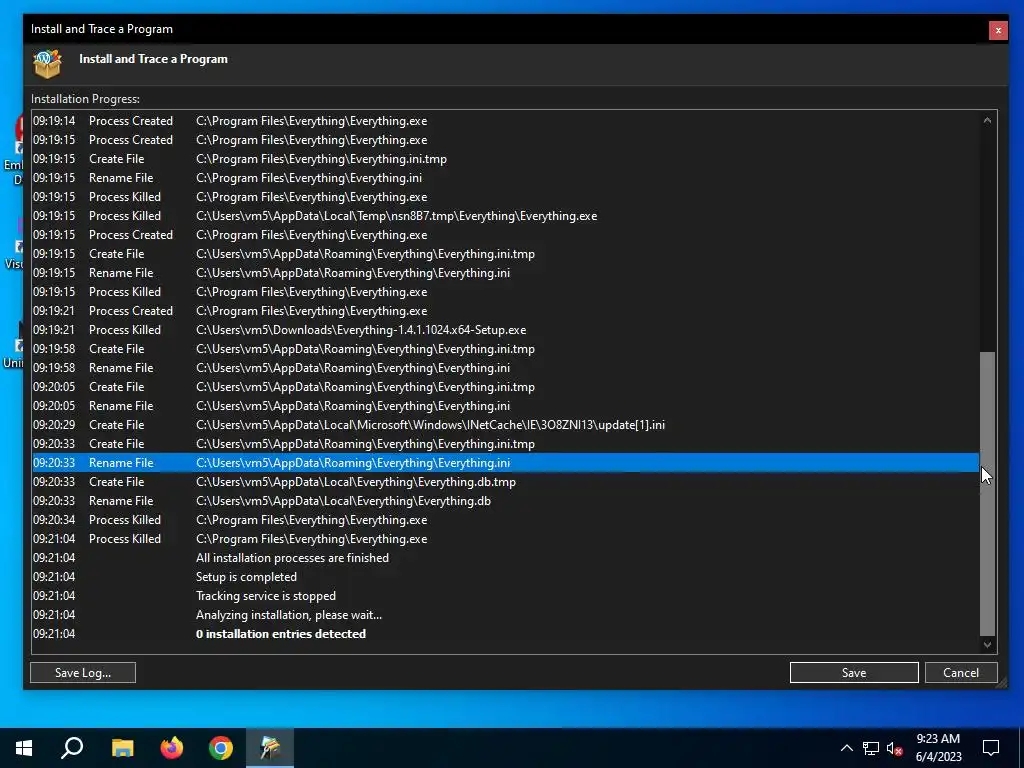Select 09:19:58 Rename File Everything.ini row
Viewport: 1024px width, 768px height.
[x=505, y=368]
